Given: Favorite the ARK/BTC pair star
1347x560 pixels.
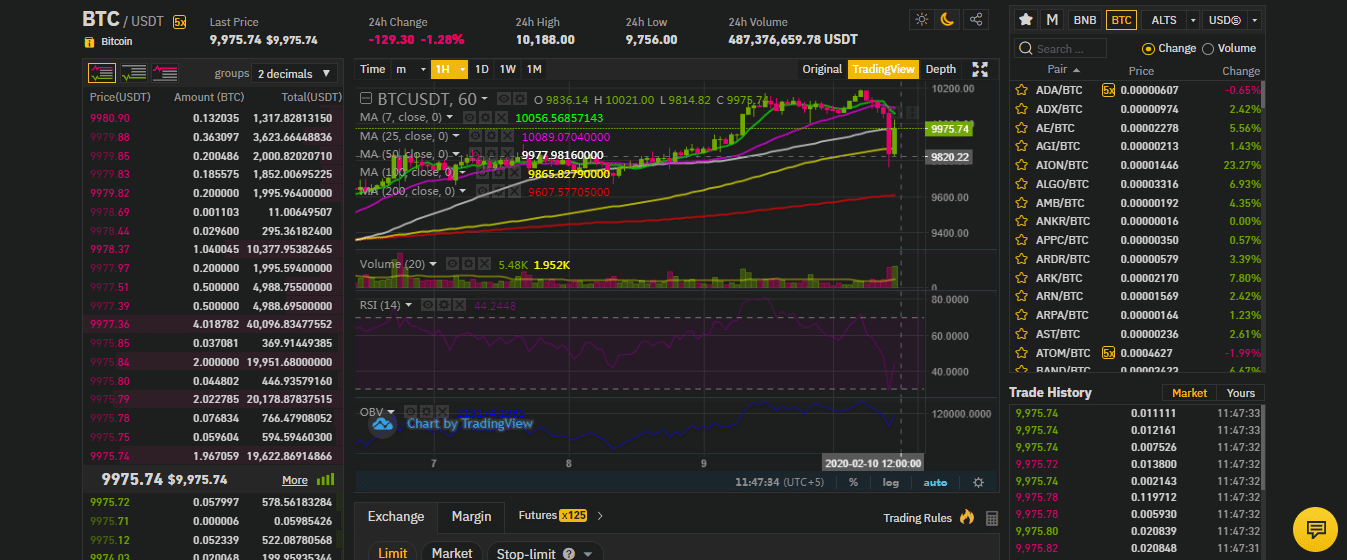Looking at the screenshot, I should pyautogui.click(x=1022, y=277).
